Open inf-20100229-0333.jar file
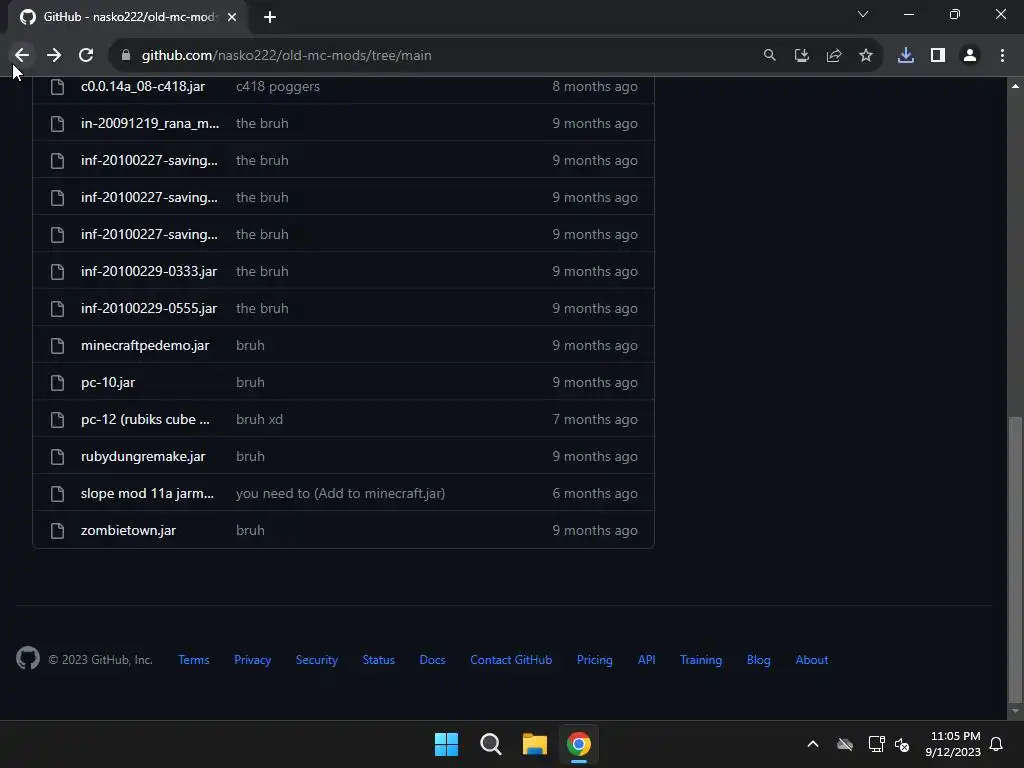 click(x=149, y=271)
